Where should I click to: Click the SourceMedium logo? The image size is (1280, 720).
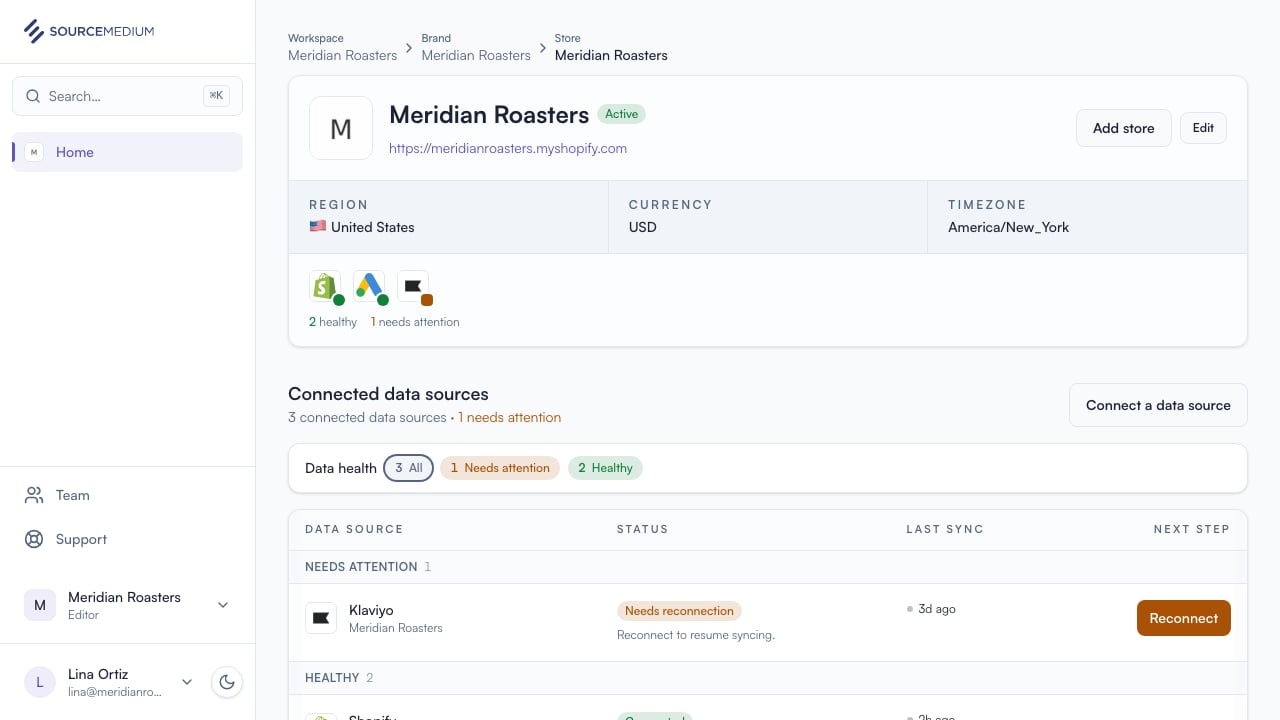89,31
